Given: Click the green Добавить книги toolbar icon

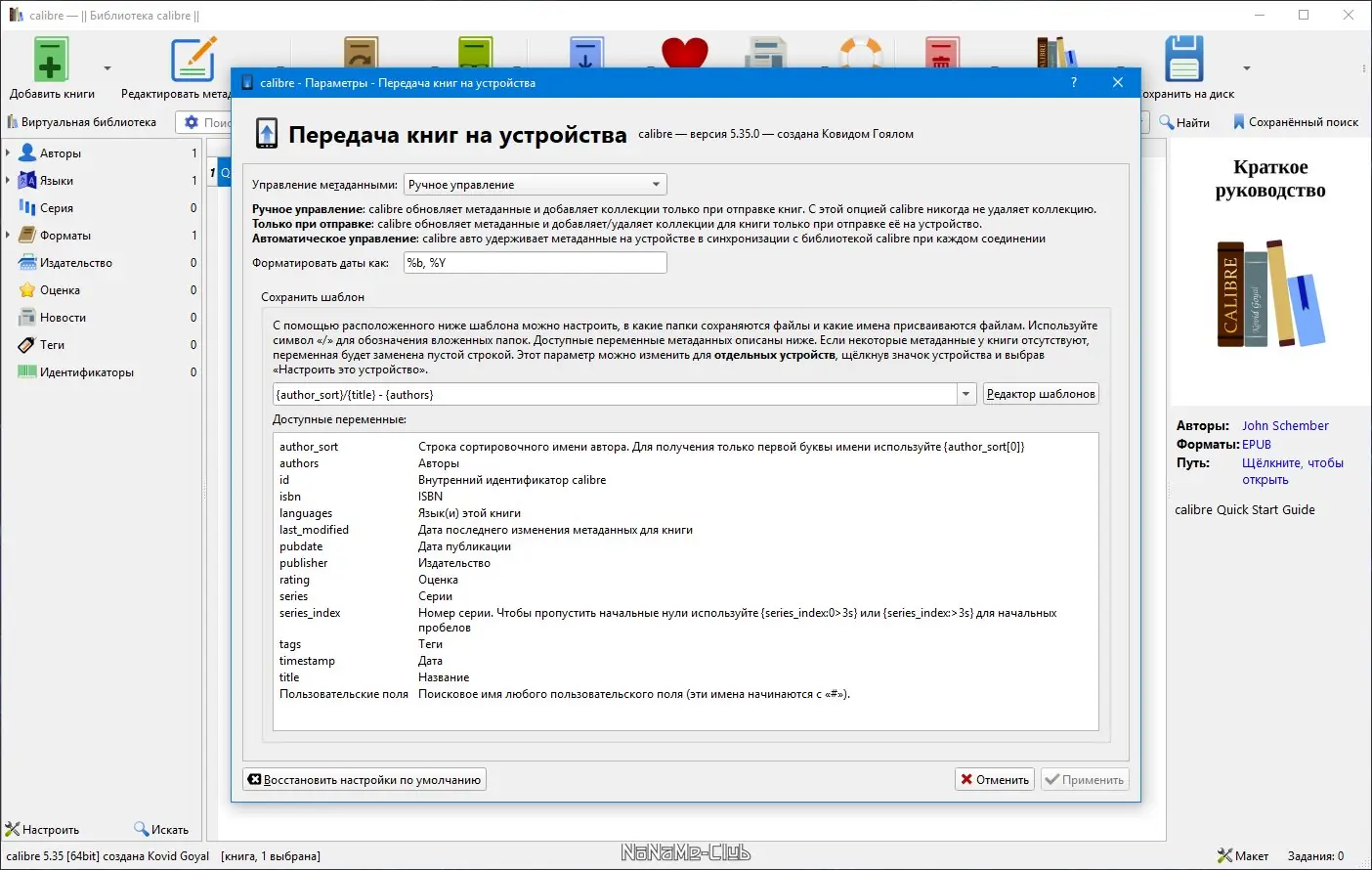Looking at the screenshot, I should tap(51, 60).
